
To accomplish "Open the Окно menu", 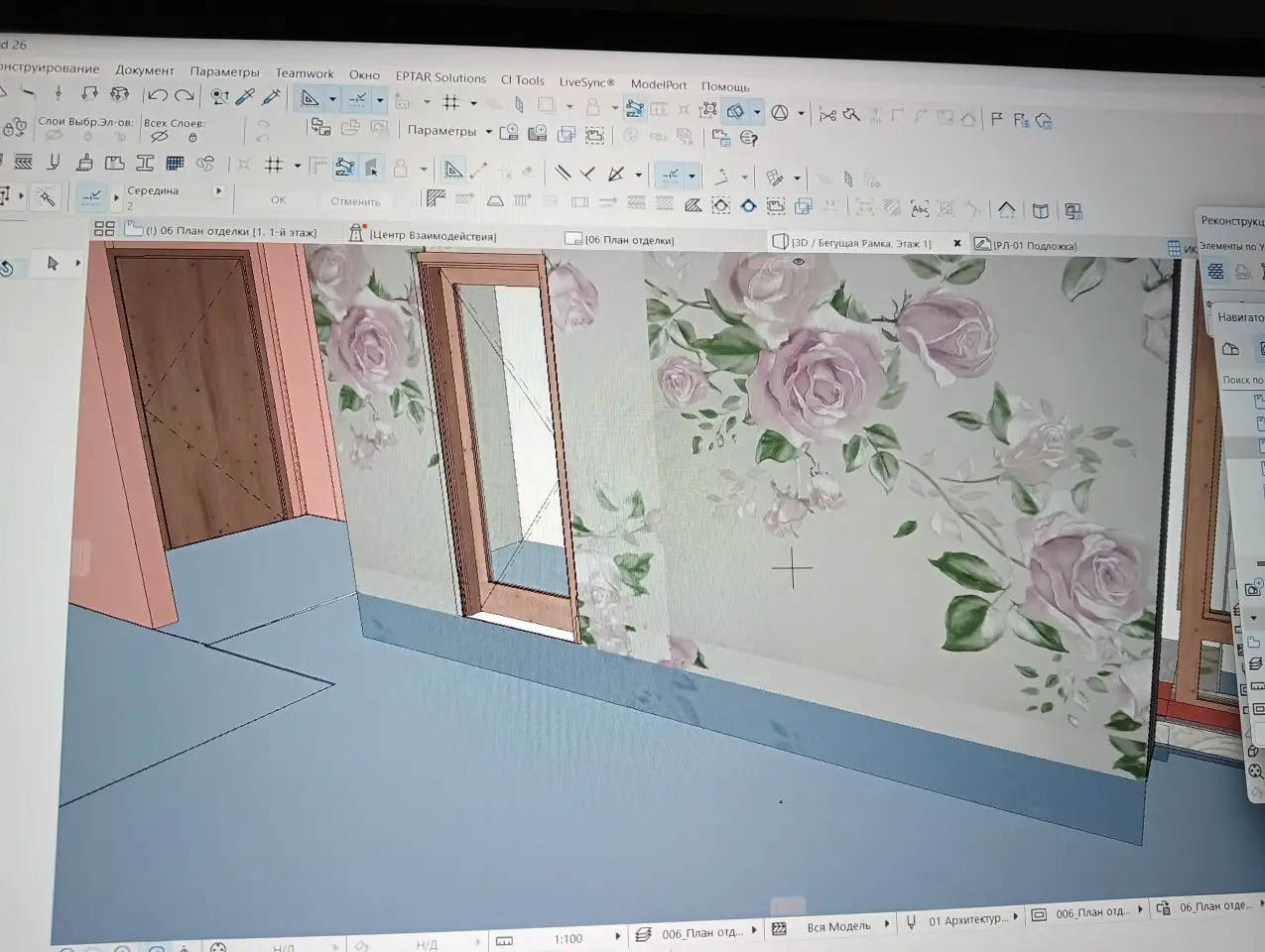I will [x=364, y=74].
